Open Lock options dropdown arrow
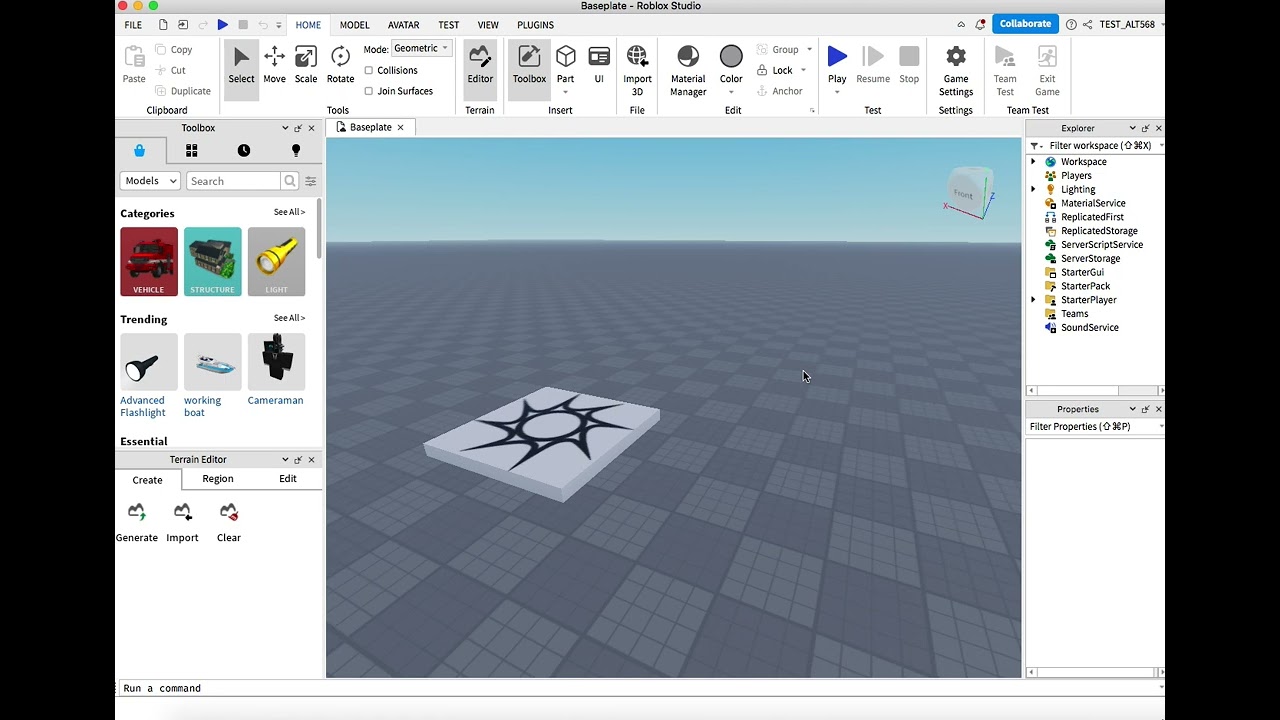The width and height of the screenshot is (1280, 720). [x=803, y=70]
